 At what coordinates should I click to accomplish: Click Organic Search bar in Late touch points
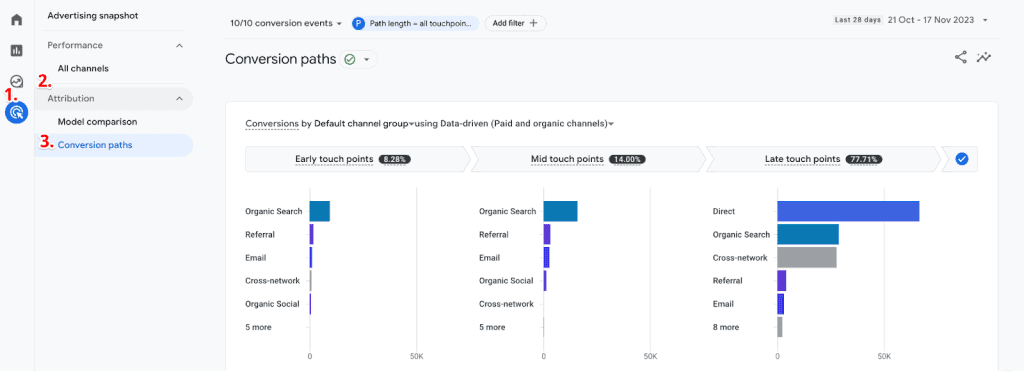(x=808, y=234)
